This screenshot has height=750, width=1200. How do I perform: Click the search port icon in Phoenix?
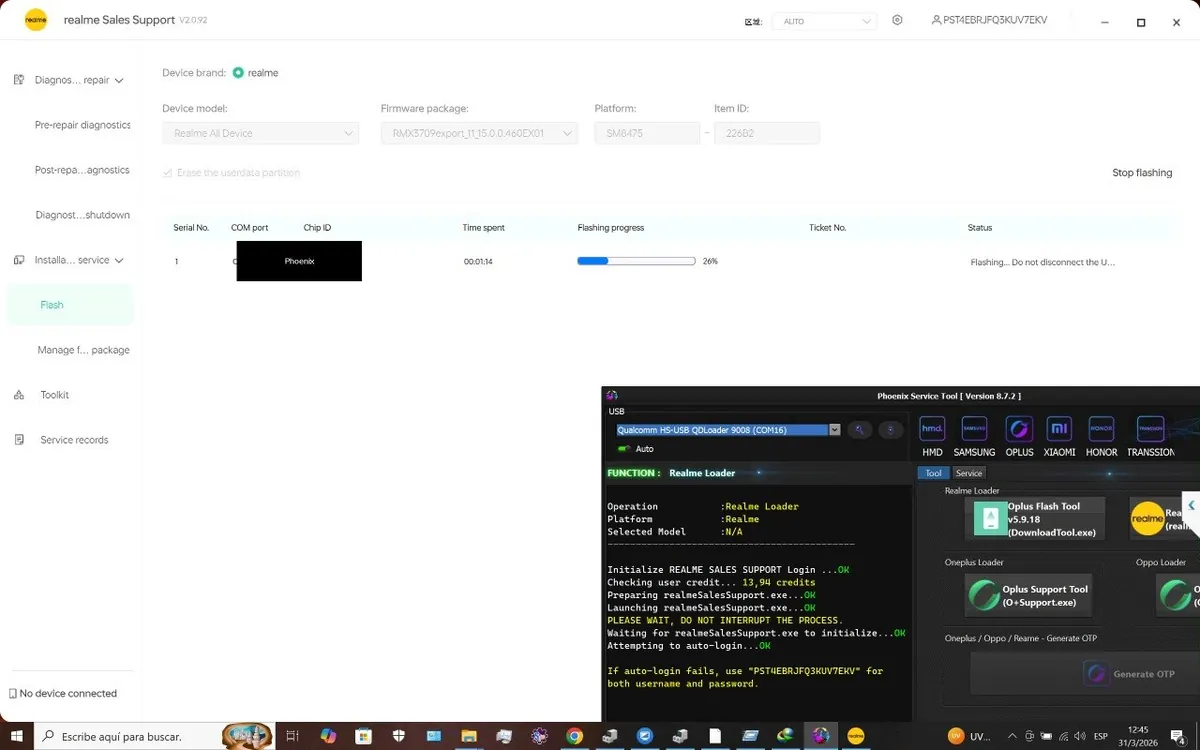(x=860, y=430)
